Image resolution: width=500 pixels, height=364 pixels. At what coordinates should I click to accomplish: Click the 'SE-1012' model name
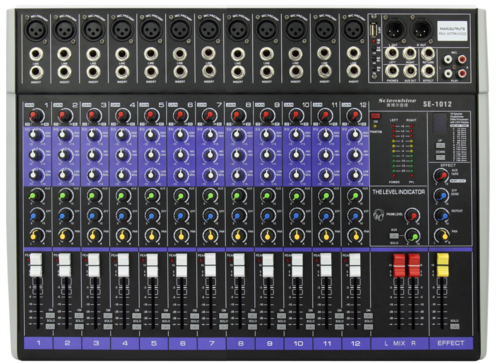[437, 104]
